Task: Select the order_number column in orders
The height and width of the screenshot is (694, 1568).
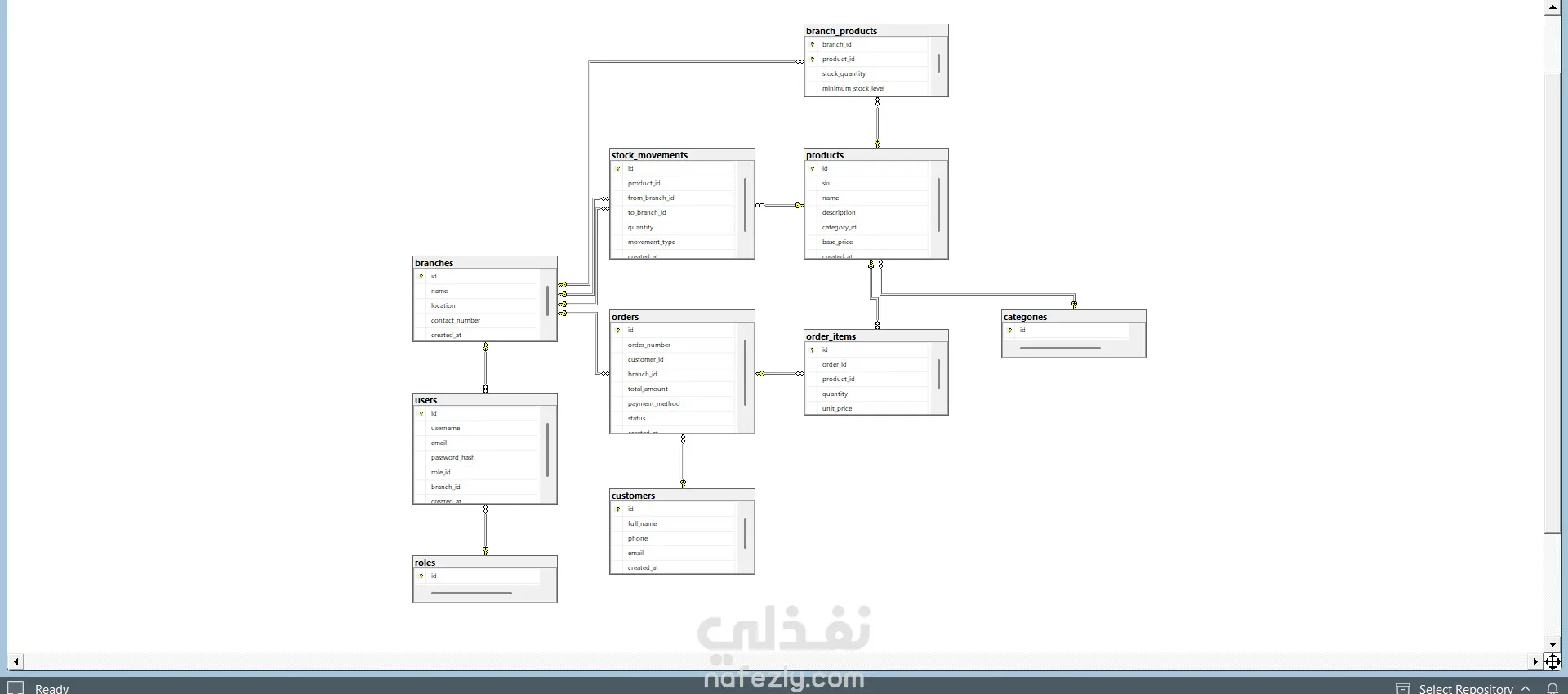Action: click(674, 345)
